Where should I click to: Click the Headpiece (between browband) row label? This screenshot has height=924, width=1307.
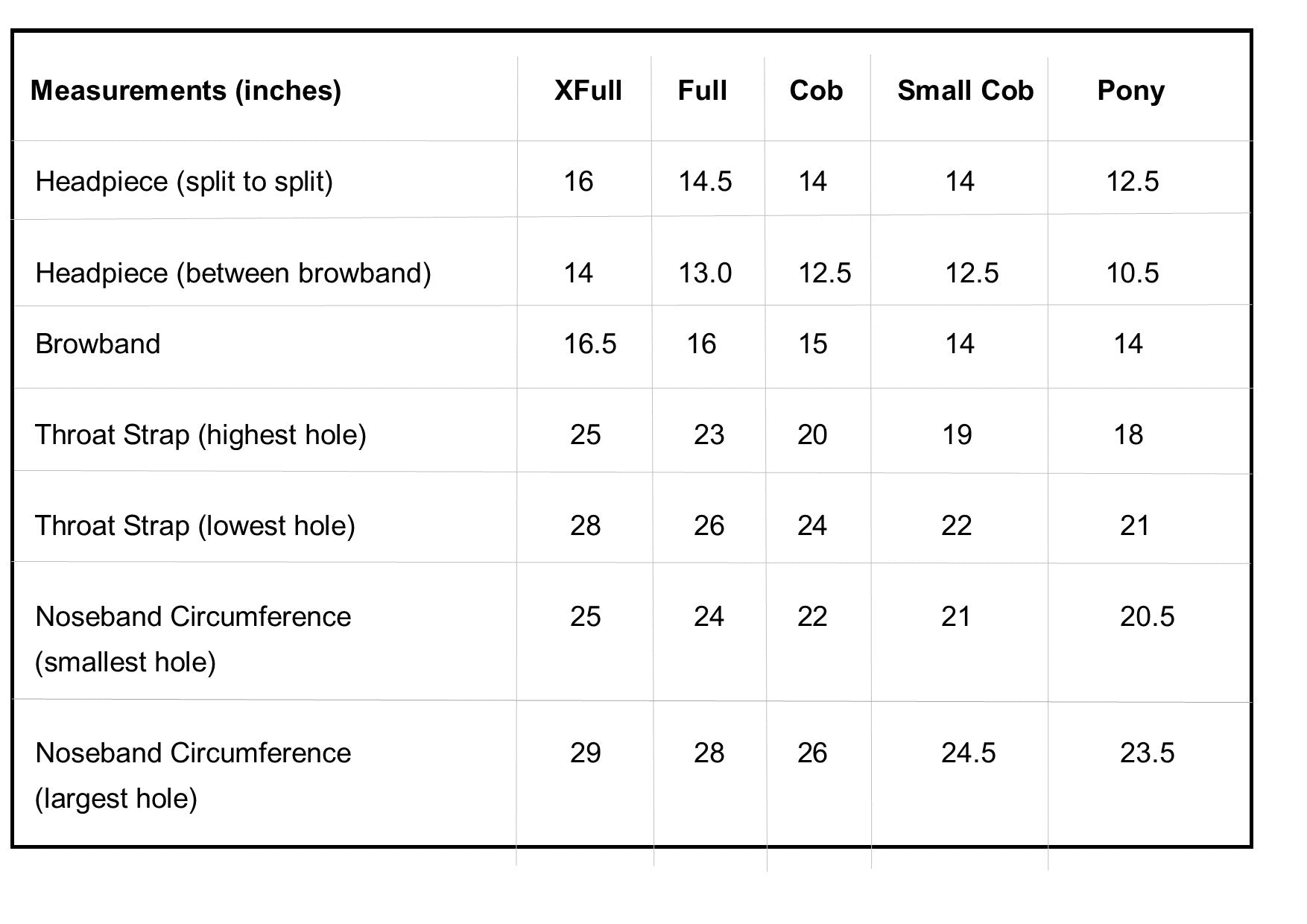(233, 273)
